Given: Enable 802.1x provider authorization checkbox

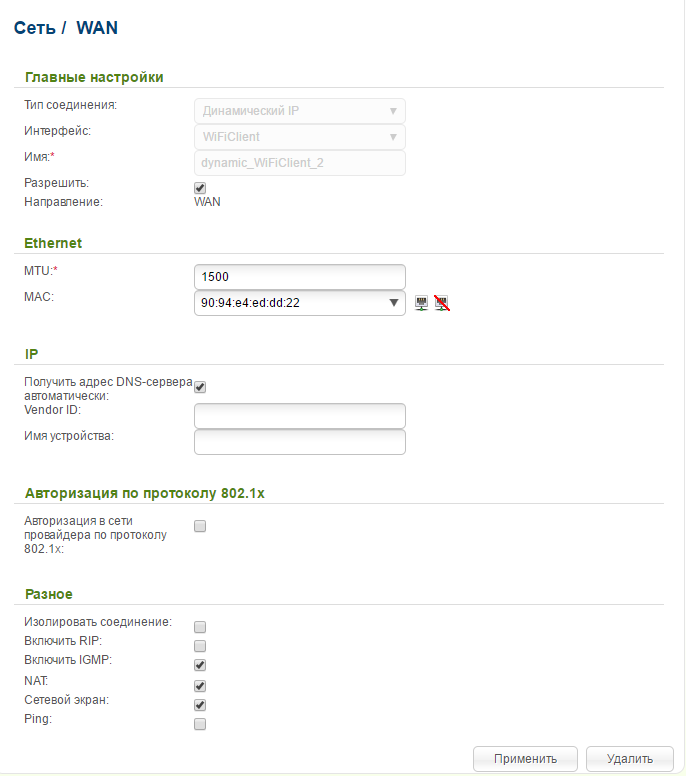Looking at the screenshot, I should [x=200, y=526].
